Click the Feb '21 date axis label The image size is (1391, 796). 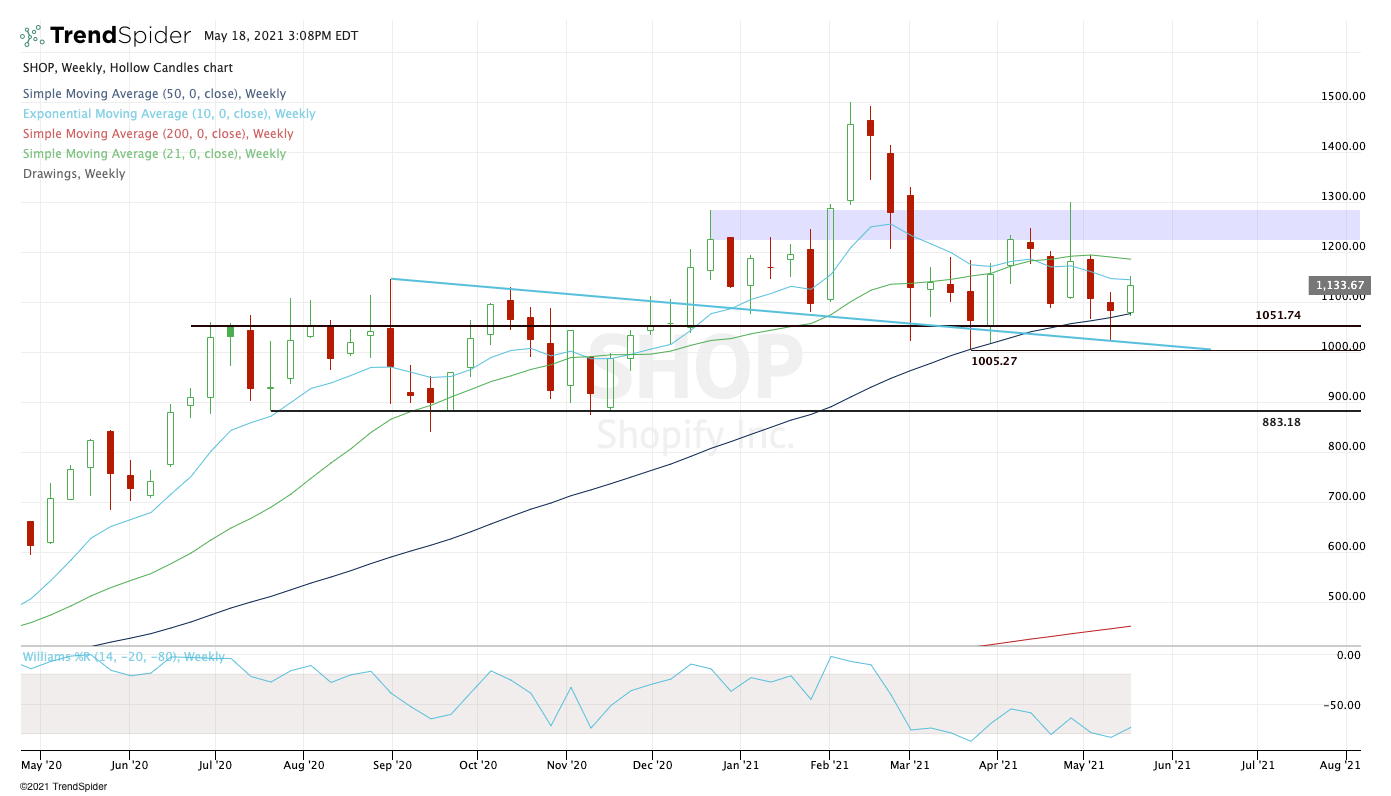tap(828, 766)
